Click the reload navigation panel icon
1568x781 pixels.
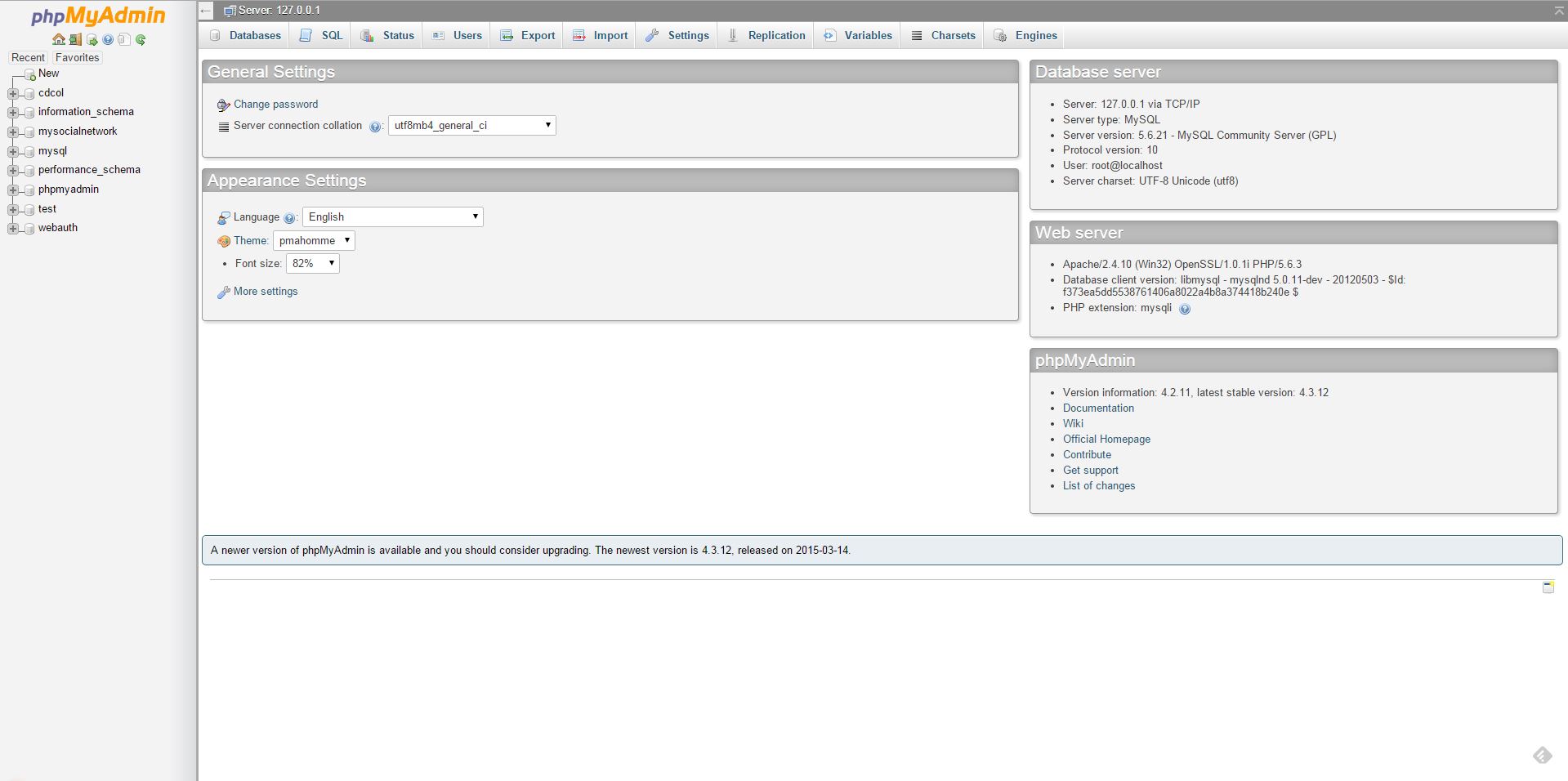(x=141, y=39)
